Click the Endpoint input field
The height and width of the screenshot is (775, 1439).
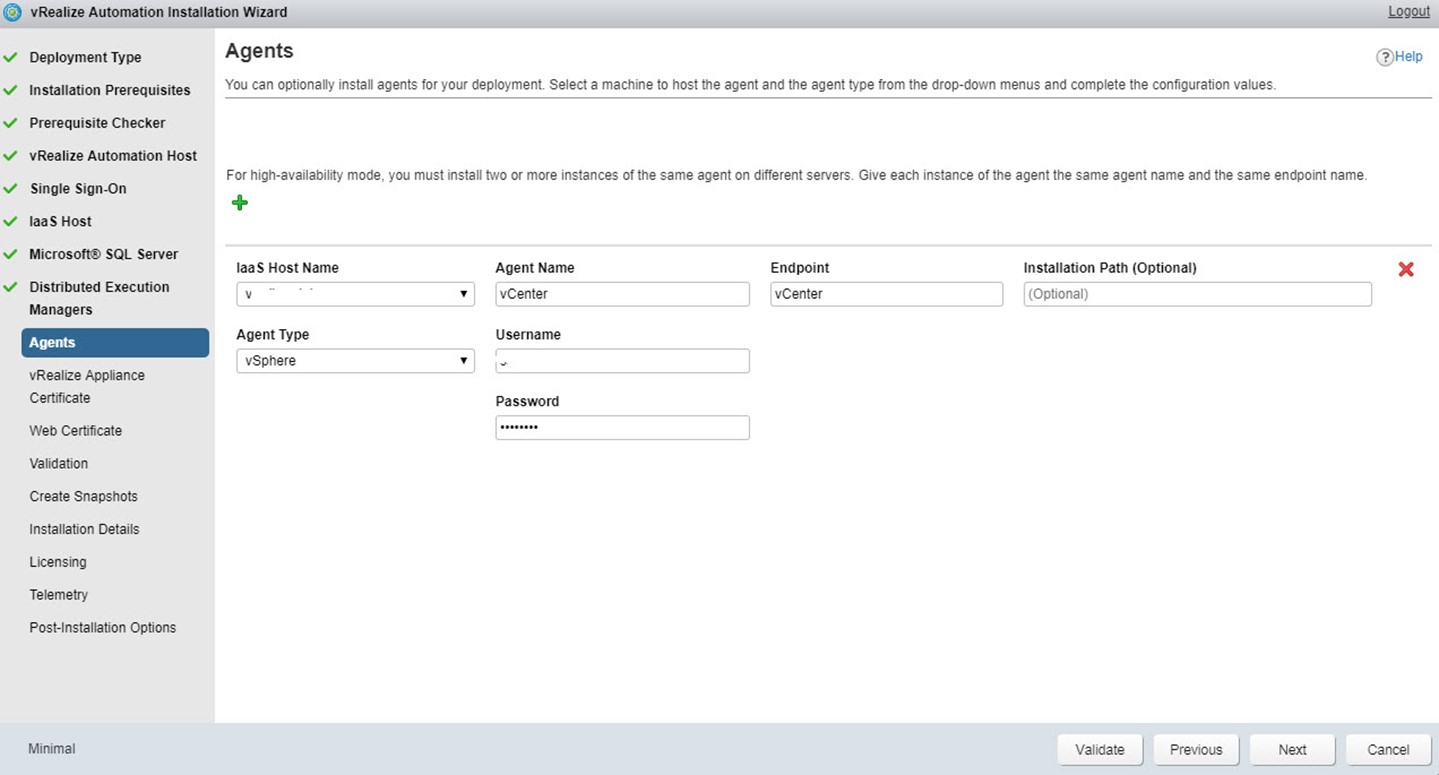point(886,294)
